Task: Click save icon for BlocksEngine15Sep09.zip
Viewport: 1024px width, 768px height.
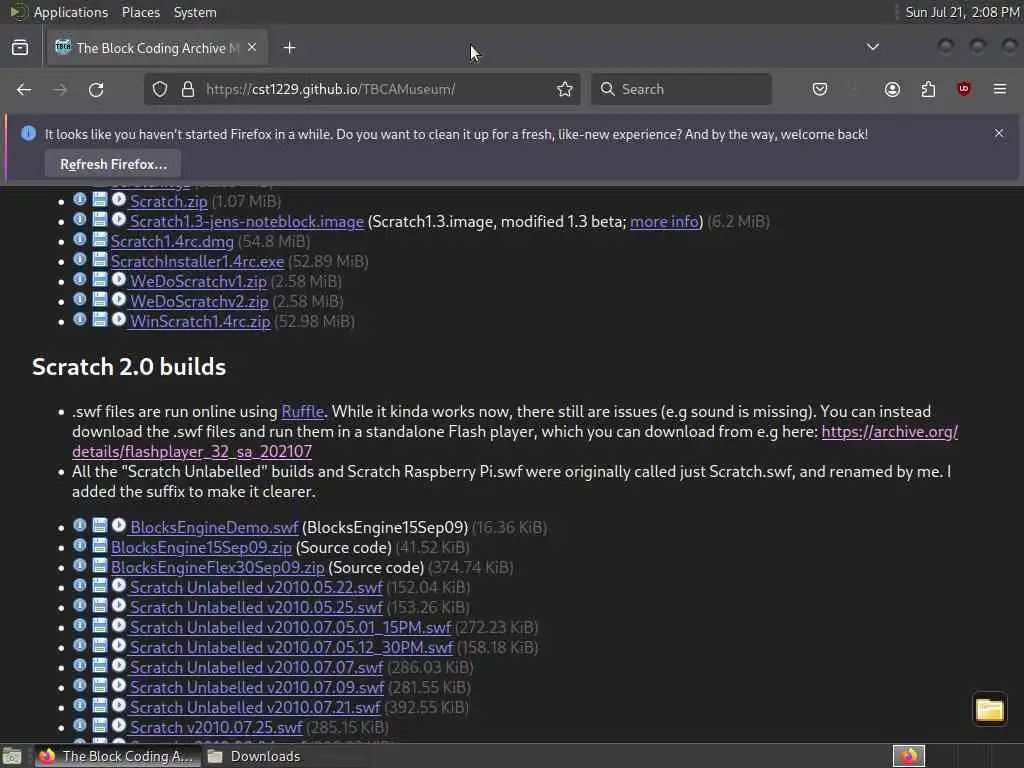Action: coord(99,545)
